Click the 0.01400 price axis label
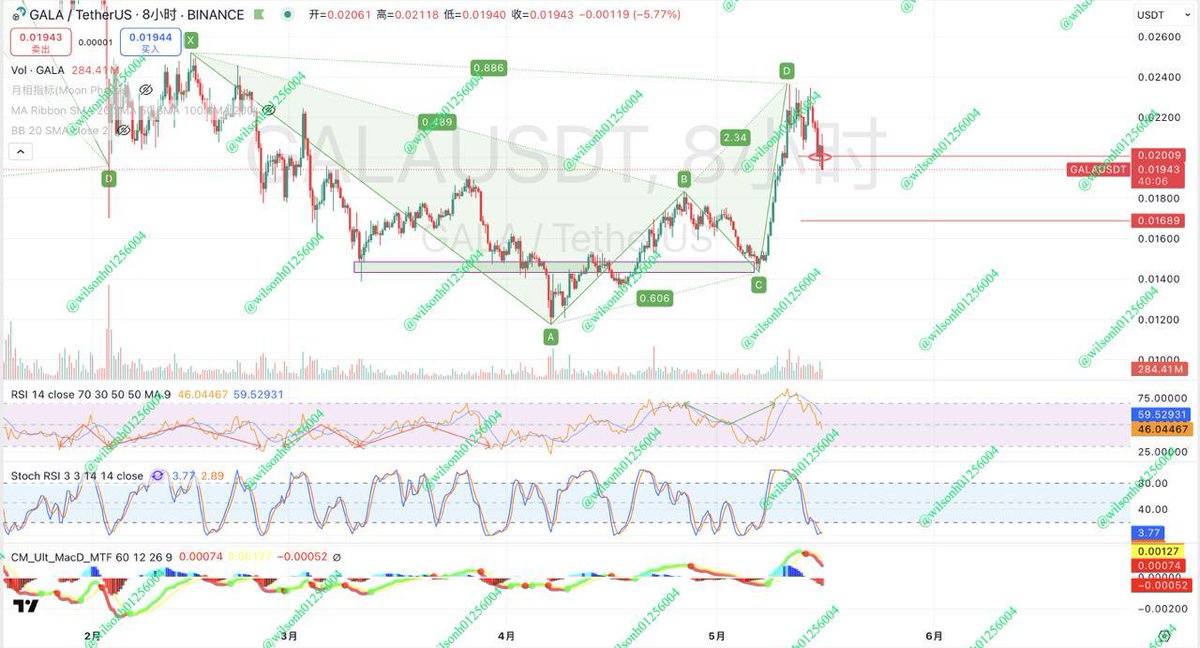This screenshot has height=648, width=1200. pos(1158,279)
